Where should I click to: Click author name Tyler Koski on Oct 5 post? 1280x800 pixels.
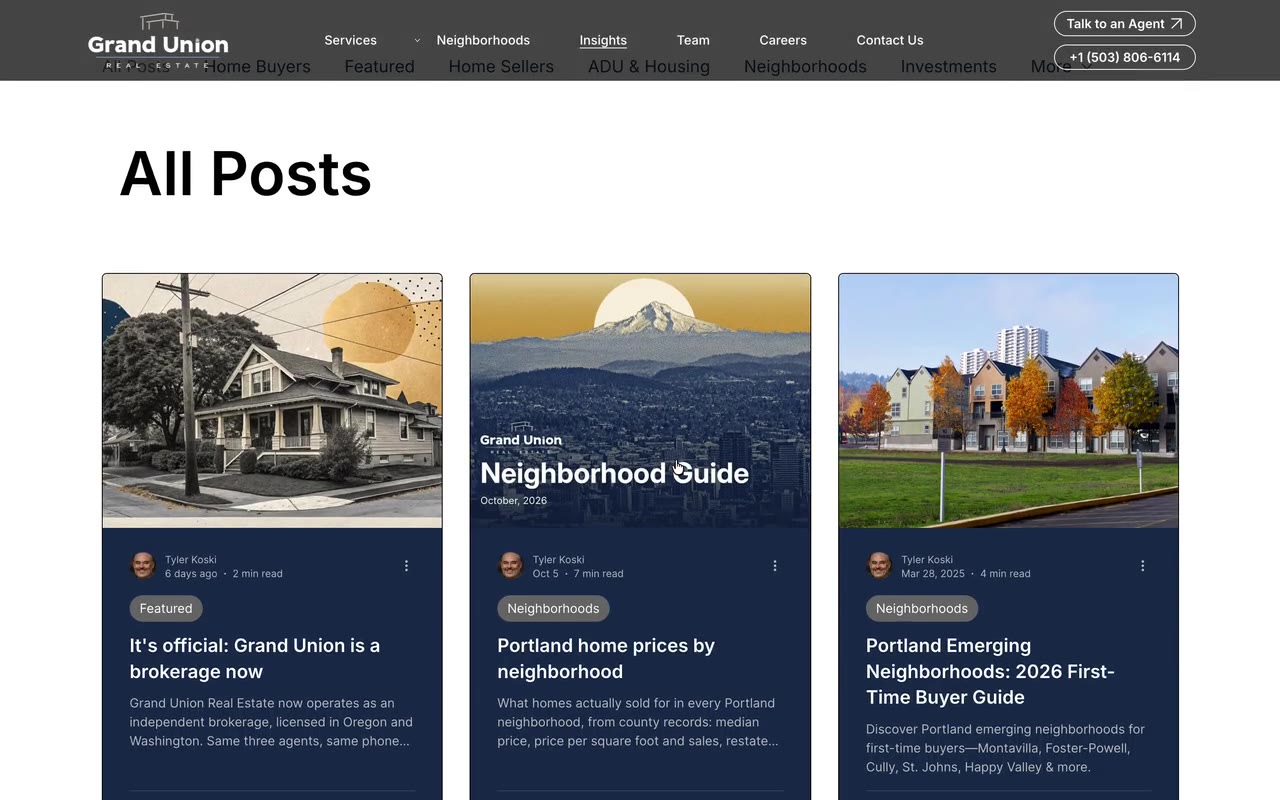[x=559, y=560]
